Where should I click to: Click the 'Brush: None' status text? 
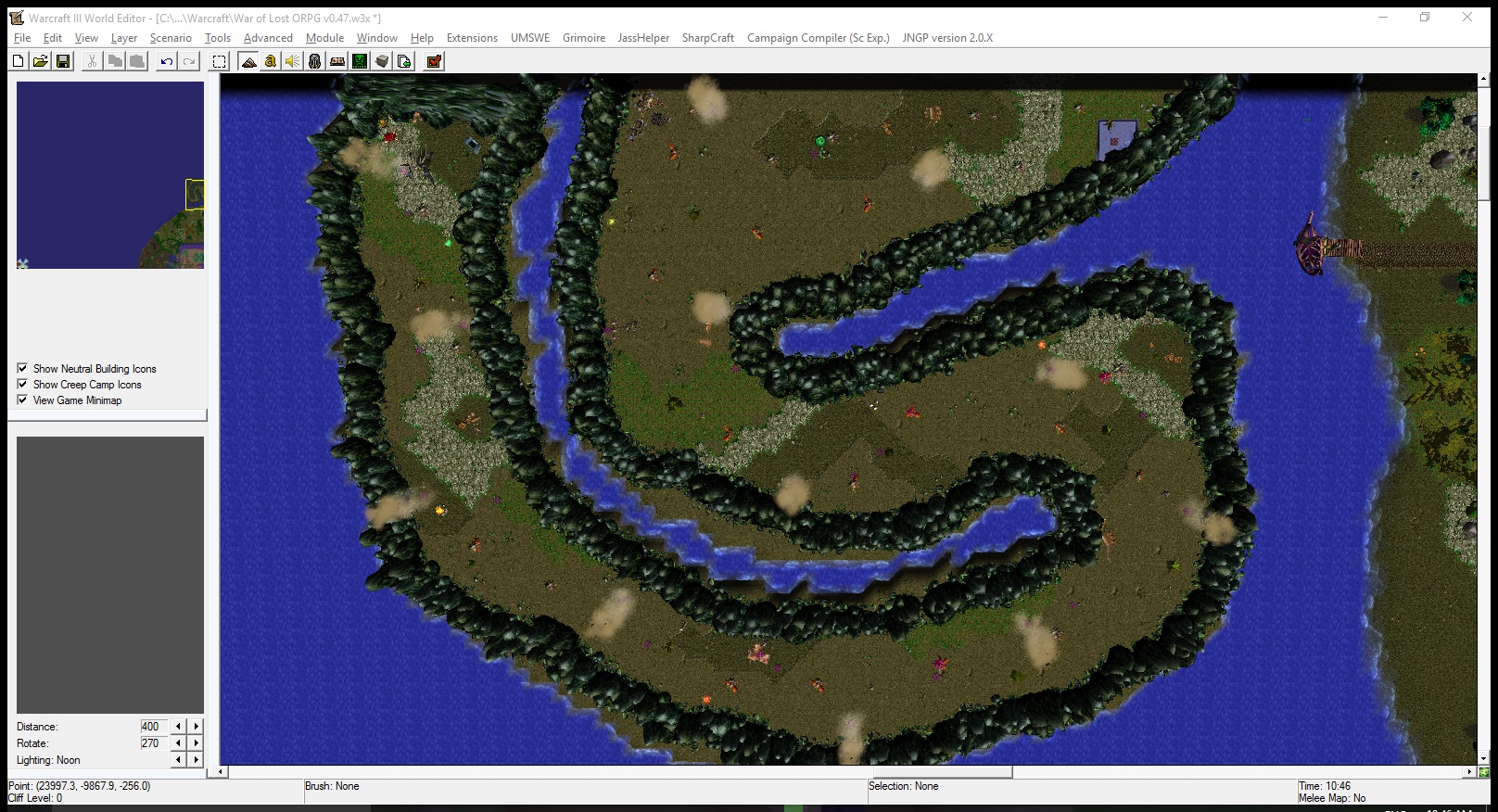click(332, 786)
